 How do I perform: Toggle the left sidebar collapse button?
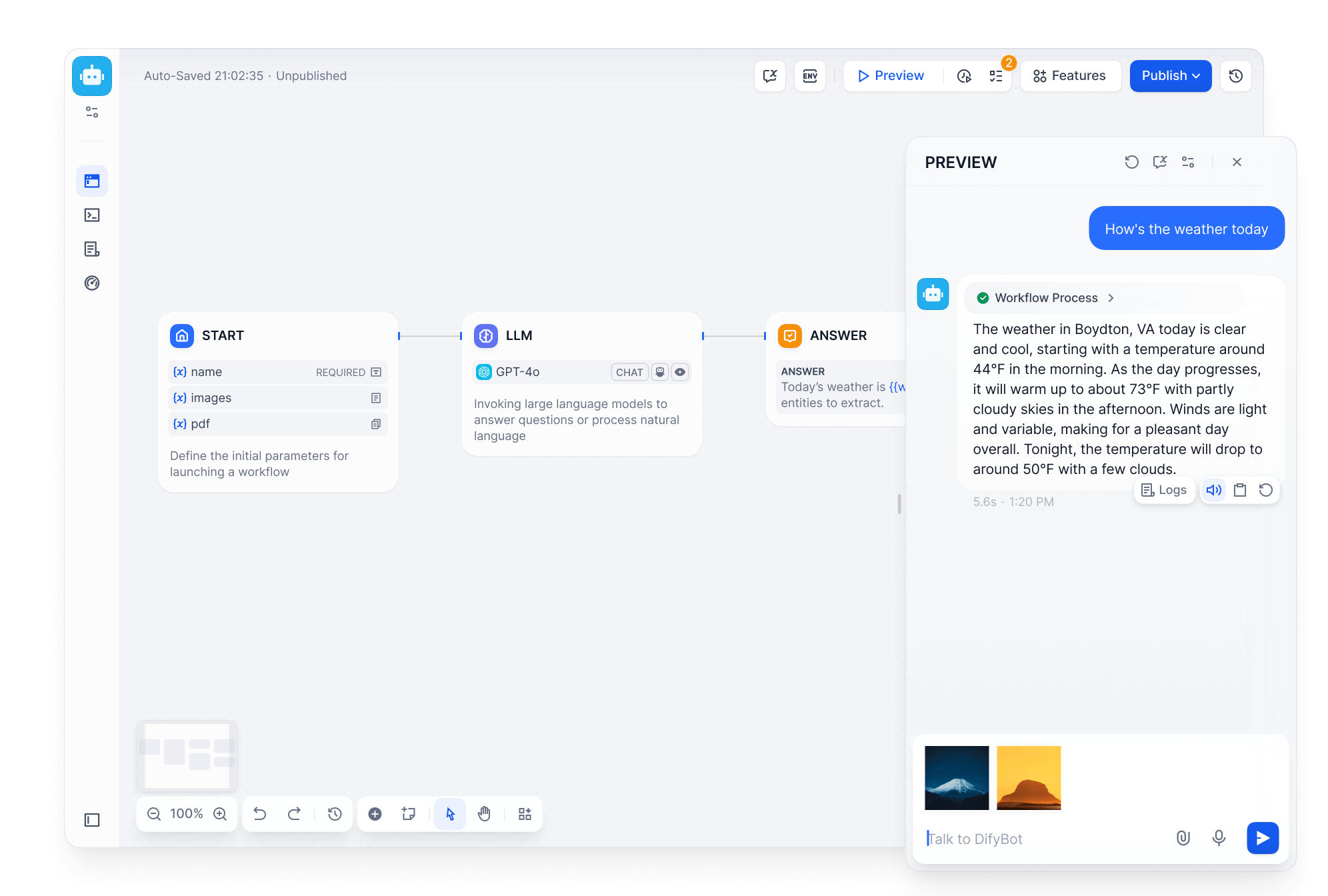pyautogui.click(x=92, y=820)
